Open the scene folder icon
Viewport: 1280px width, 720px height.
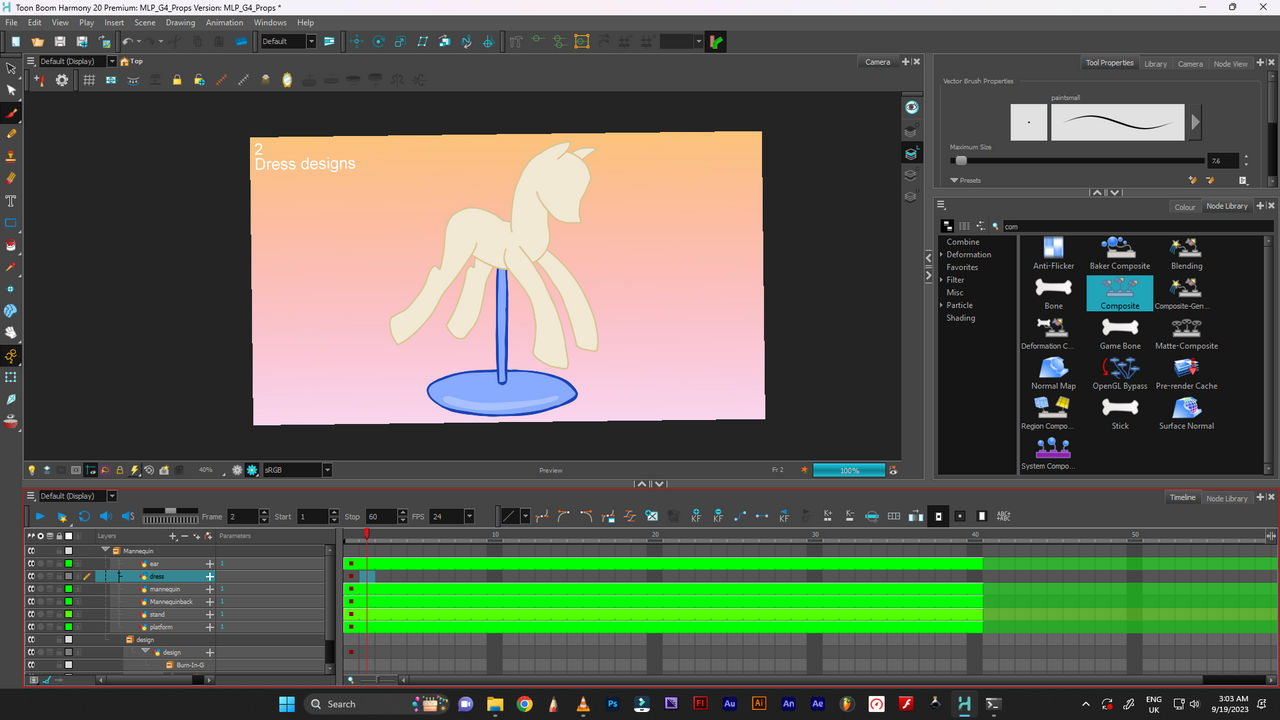coord(37,41)
